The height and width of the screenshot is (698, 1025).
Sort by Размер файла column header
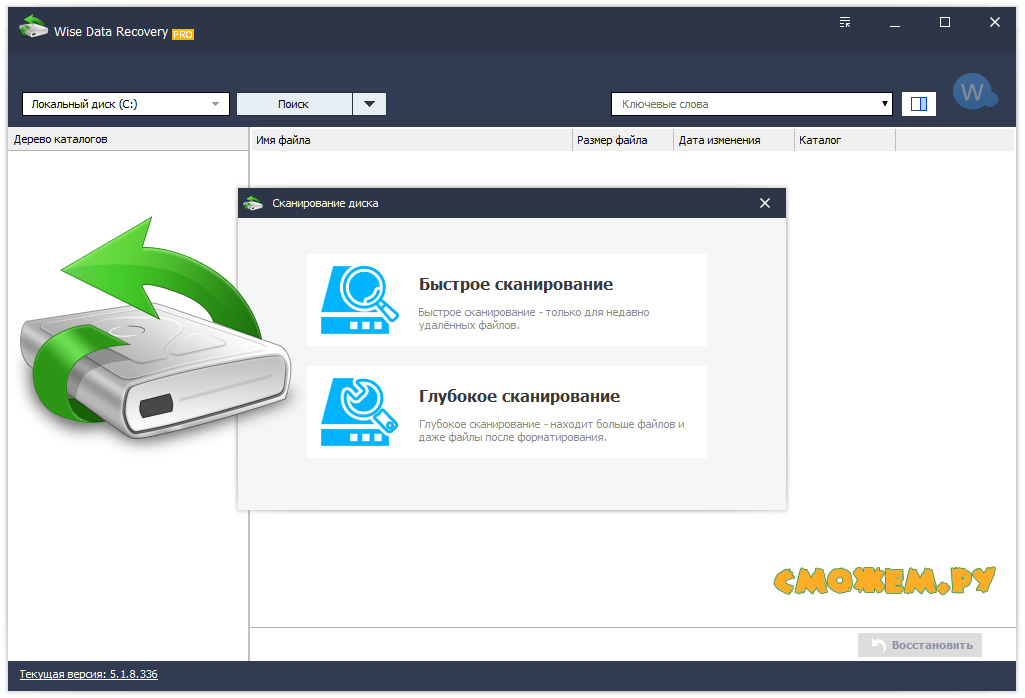(622, 140)
